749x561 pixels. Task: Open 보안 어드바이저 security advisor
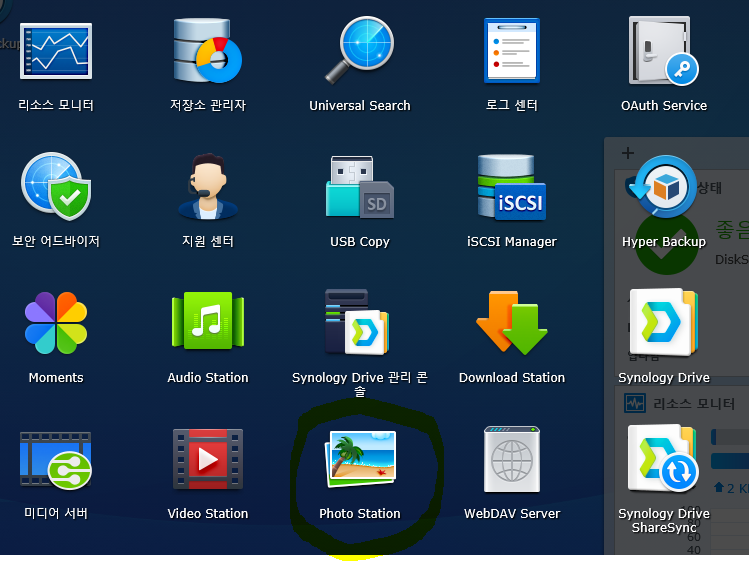56,186
